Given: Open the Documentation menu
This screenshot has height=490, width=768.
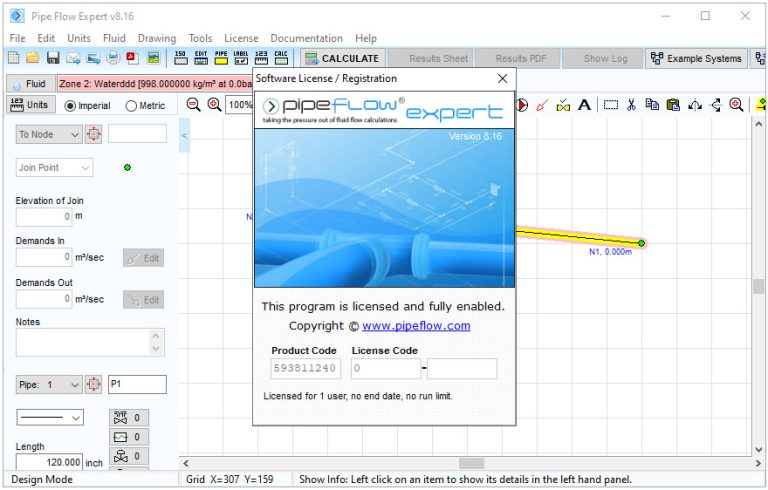Looking at the screenshot, I should coord(307,38).
